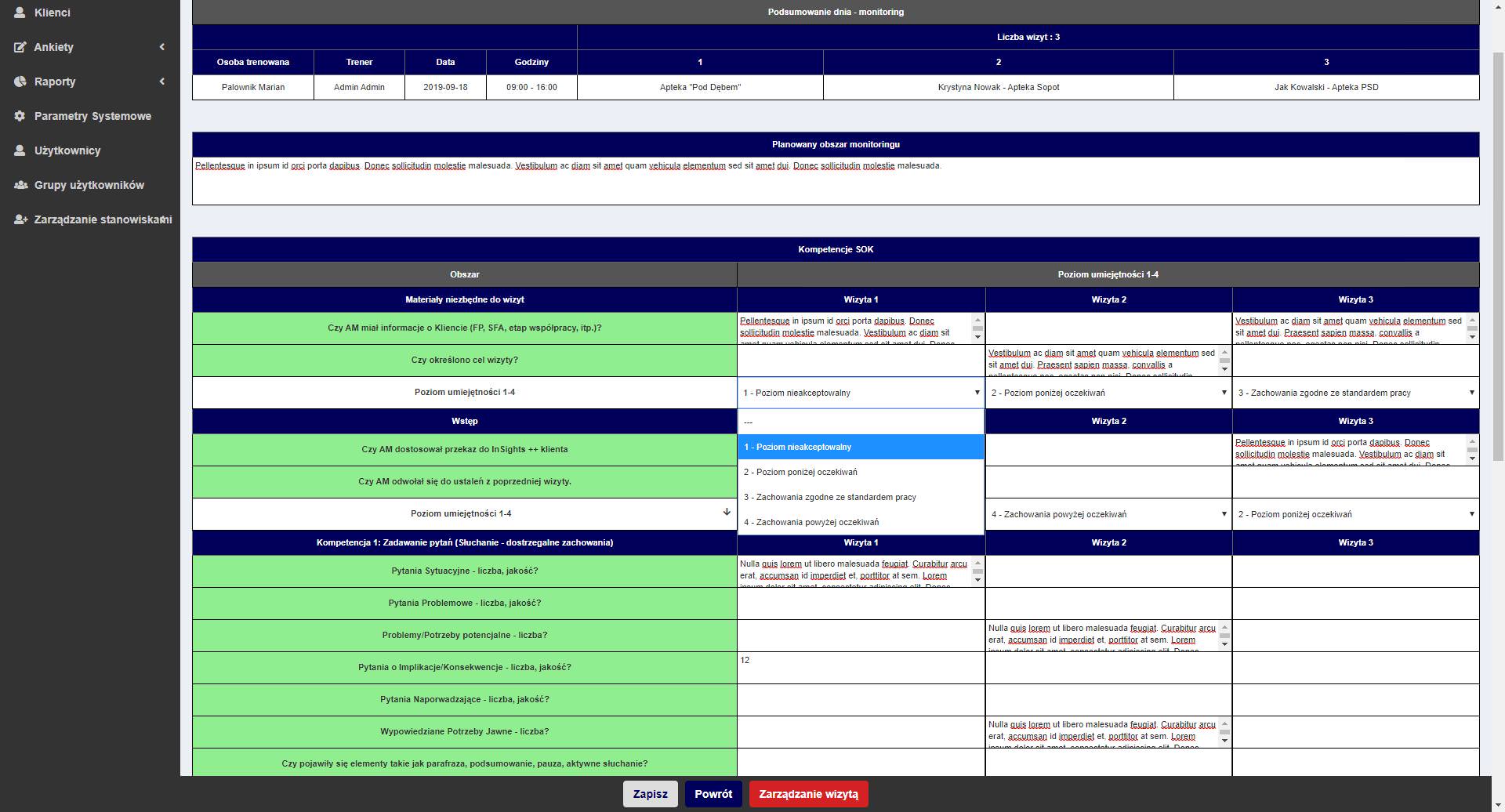Choose 4 - Zachowania powyżej oczekiwań from open list
The width and height of the screenshot is (1505, 812).
(x=811, y=522)
